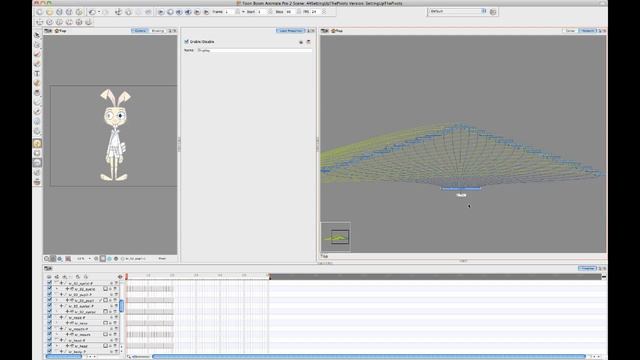Open the Camera view panel menu icon
The height and width of the screenshot is (360, 640).
(x=48, y=31)
